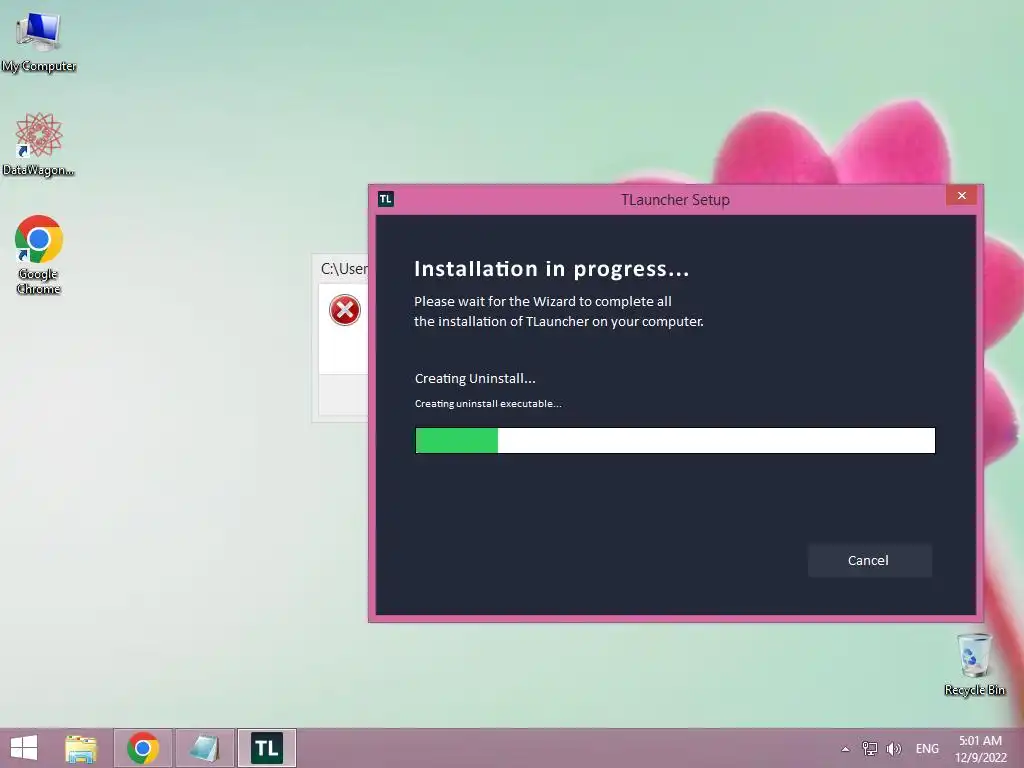Click the TL taskbar button
Screen dimensions: 1024x768
(266, 748)
